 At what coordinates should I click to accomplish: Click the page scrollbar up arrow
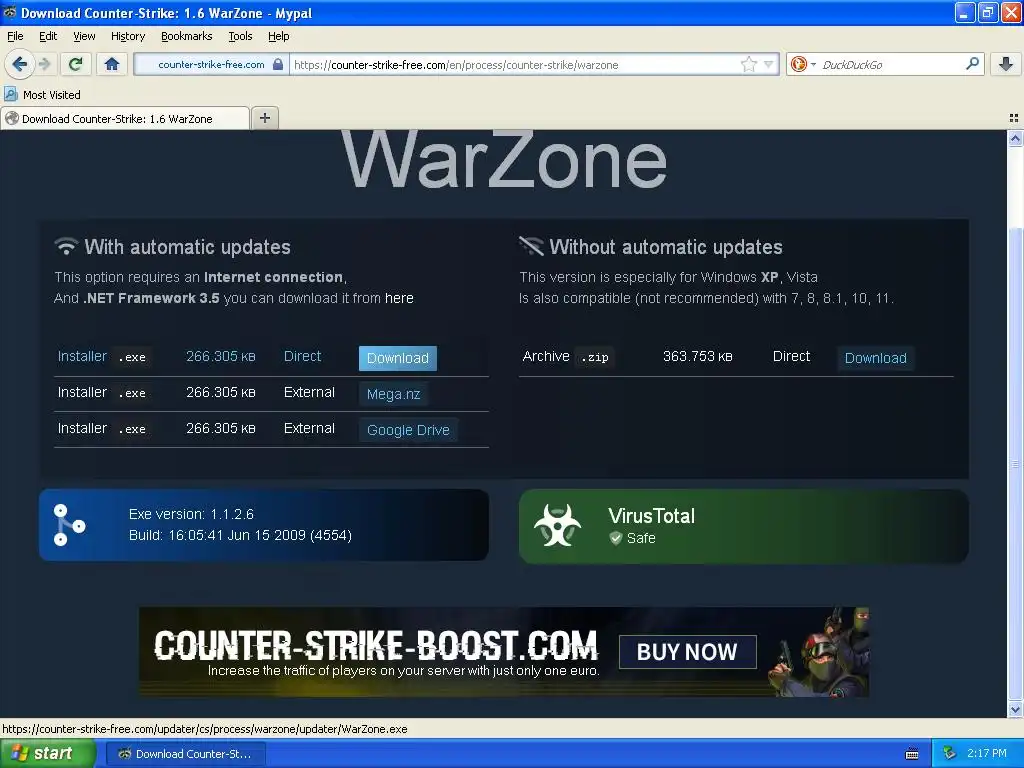click(x=1015, y=138)
